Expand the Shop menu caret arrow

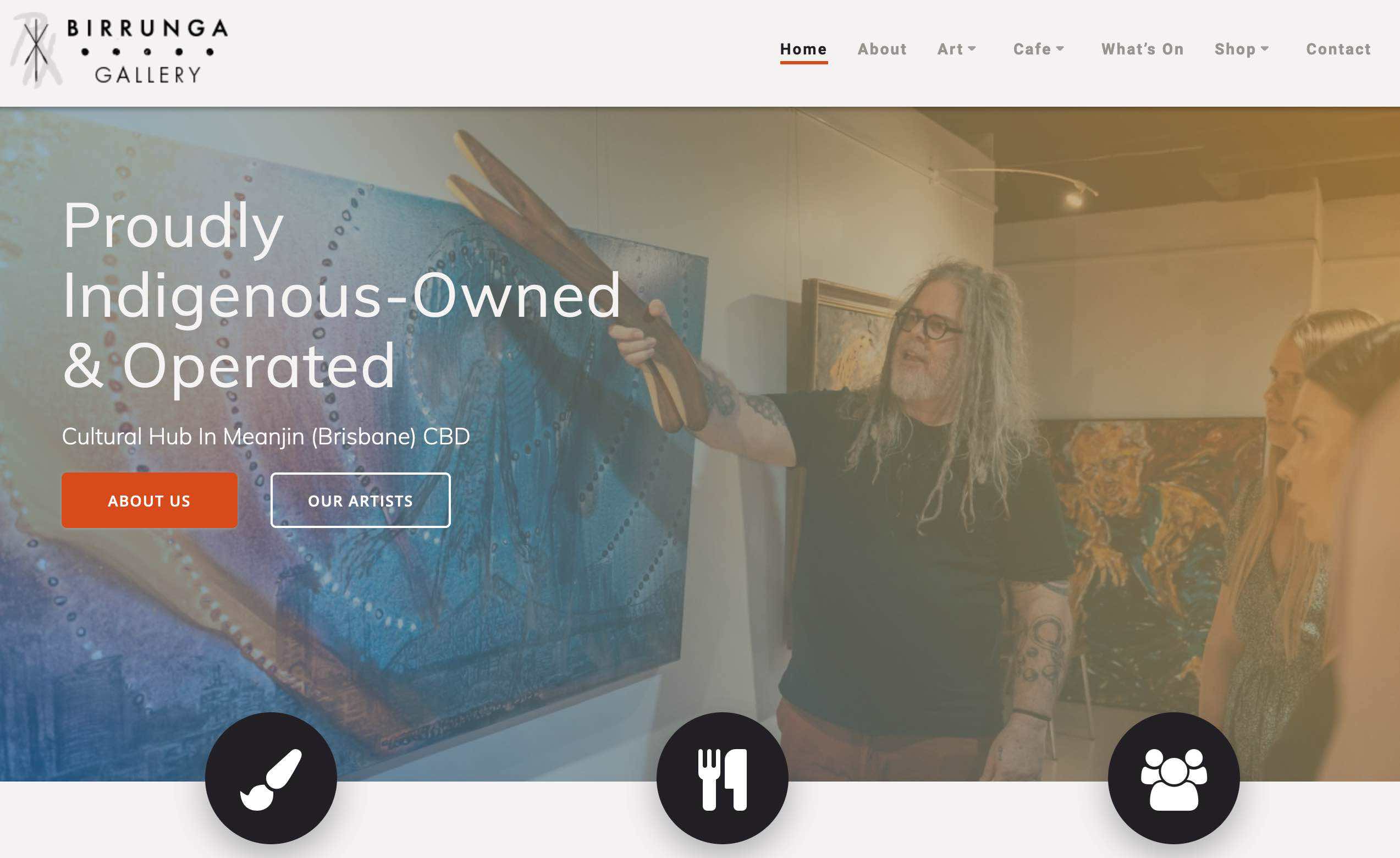point(1265,49)
